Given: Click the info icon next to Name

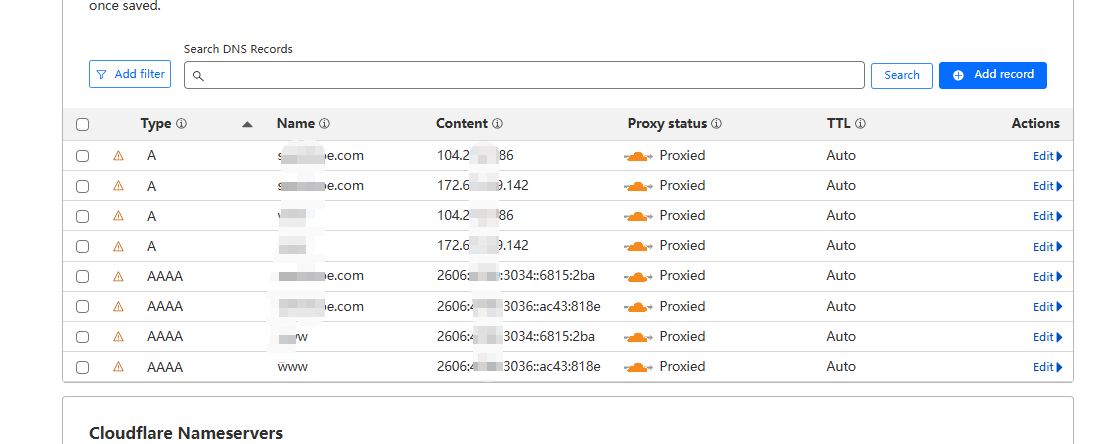Looking at the screenshot, I should (x=325, y=124).
